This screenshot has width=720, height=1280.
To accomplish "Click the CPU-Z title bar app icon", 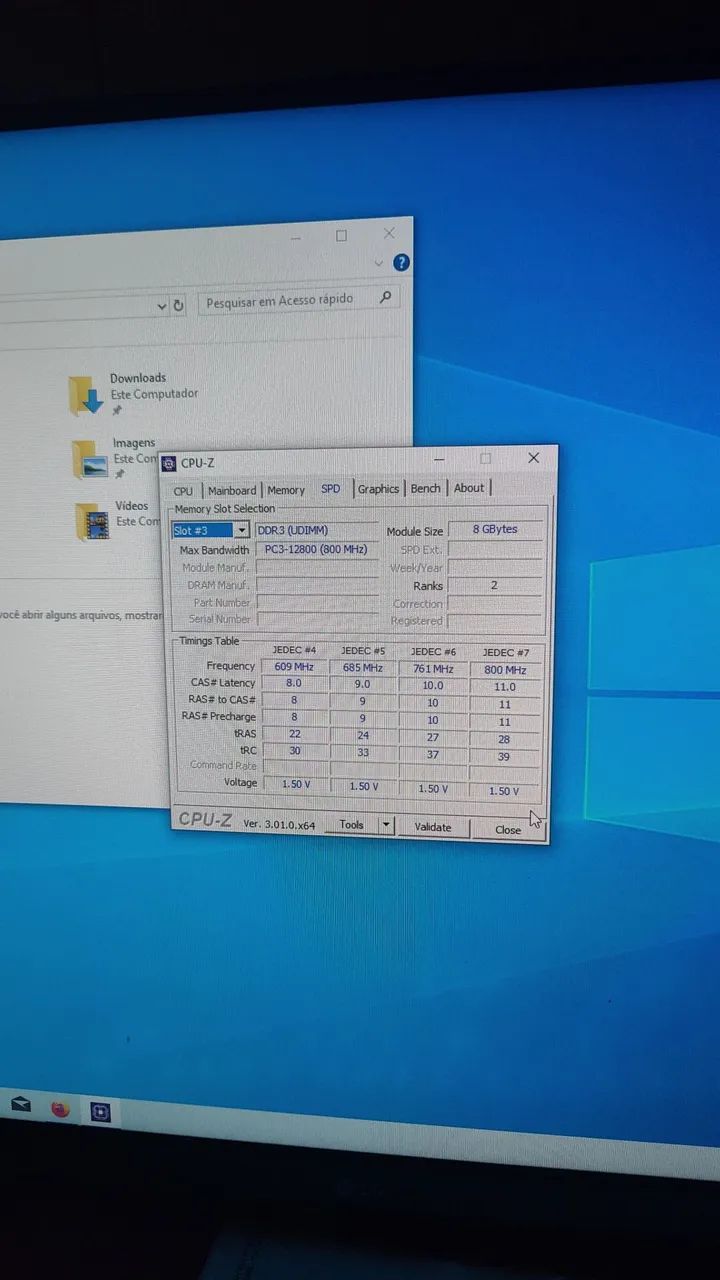I will pos(169,463).
